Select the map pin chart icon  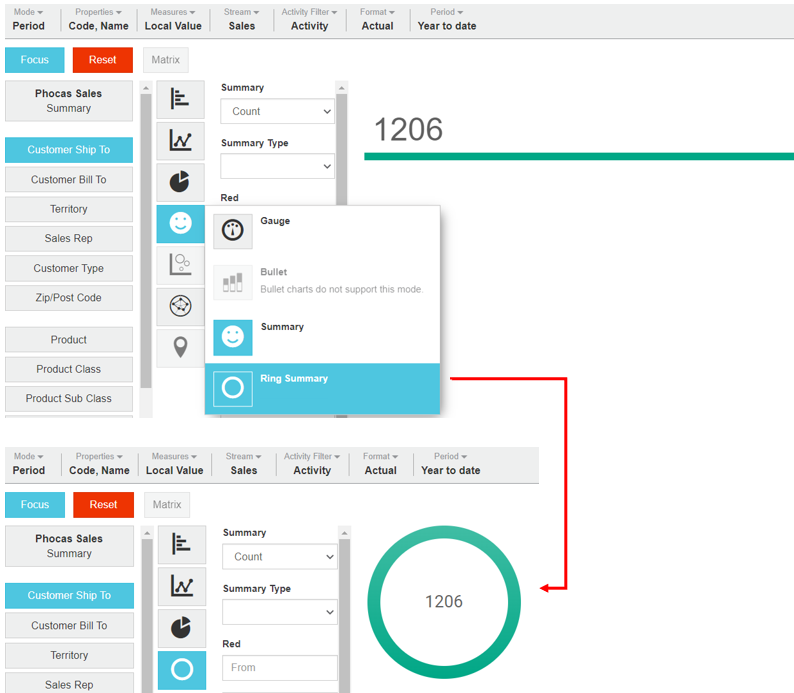pos(180,347)
